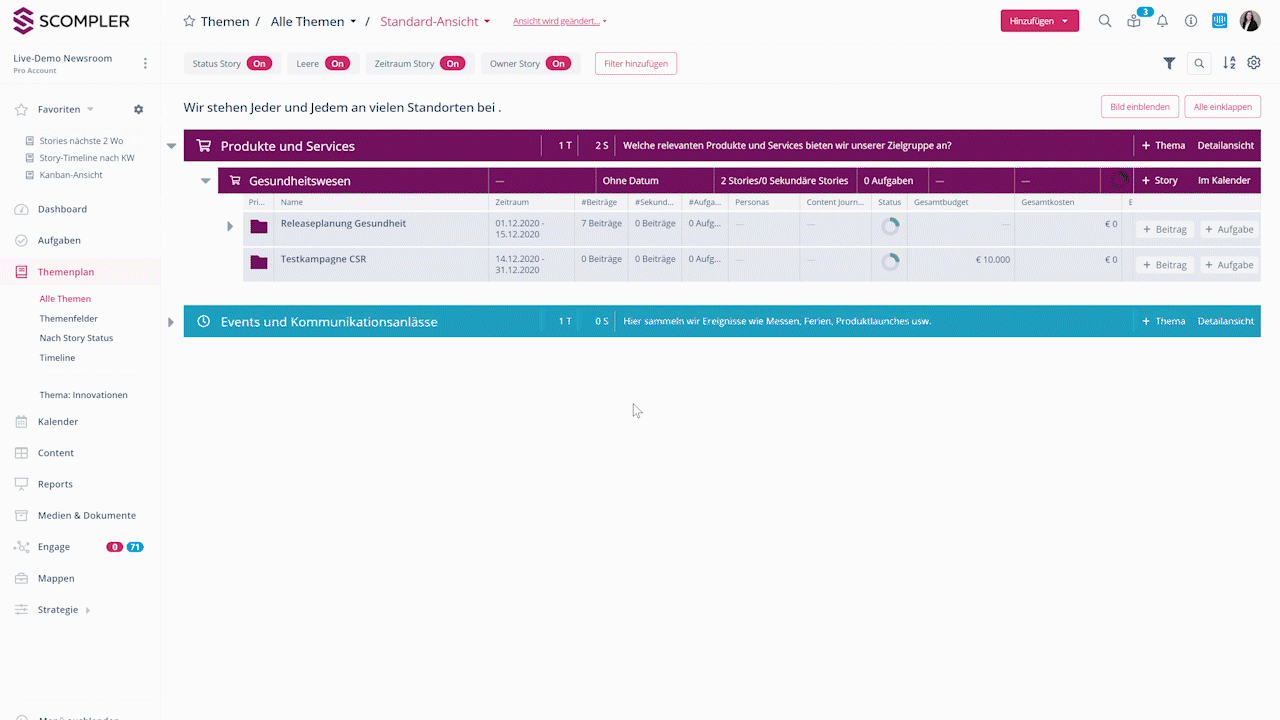The image size is (1280, 720).
Task: Disable the Owner Story filter
Action: 558,64
